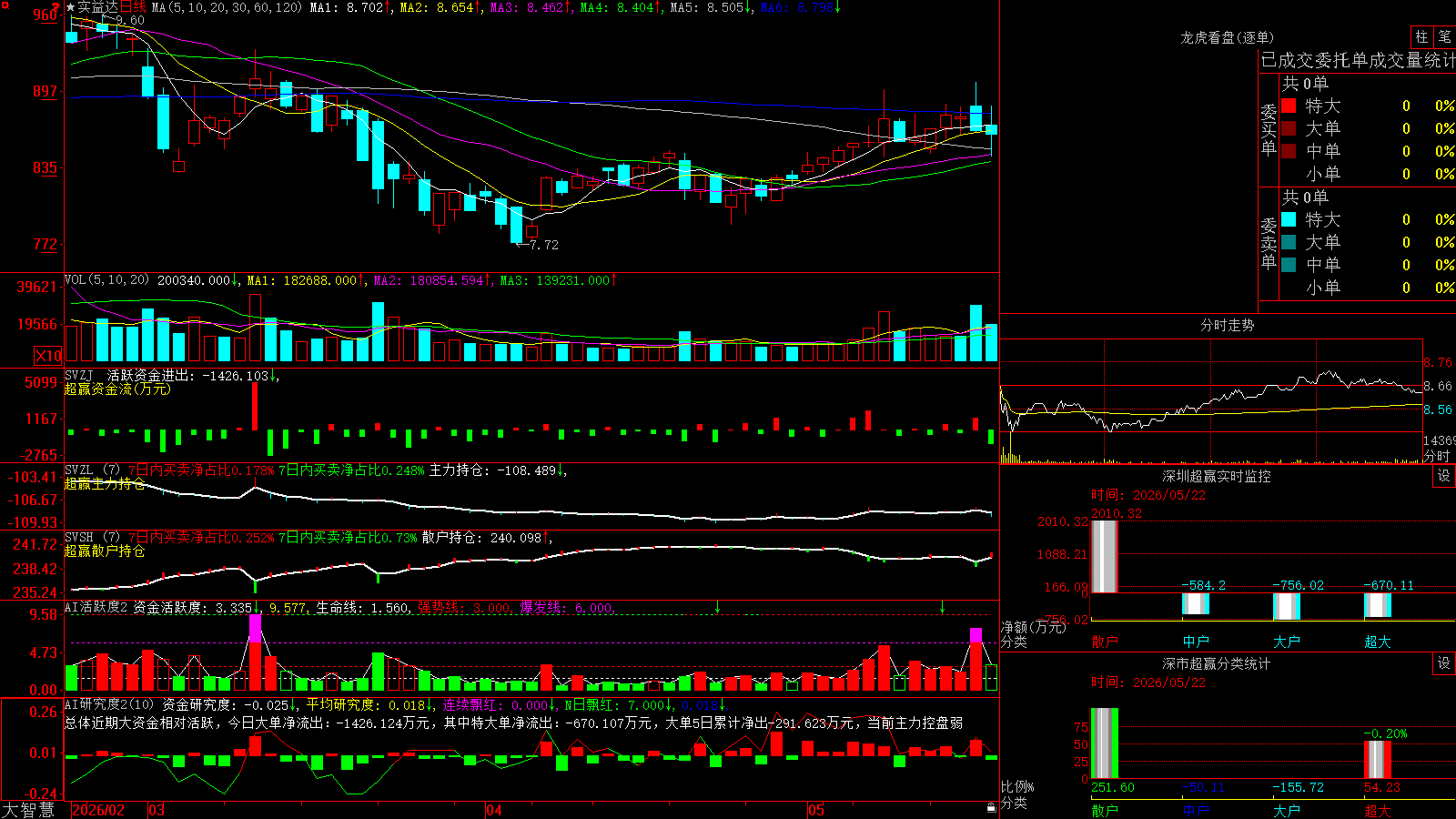This screenshot has width=1456, height=819.
Task: Click the 分时走势 panel title
Action: [1228, 325]
